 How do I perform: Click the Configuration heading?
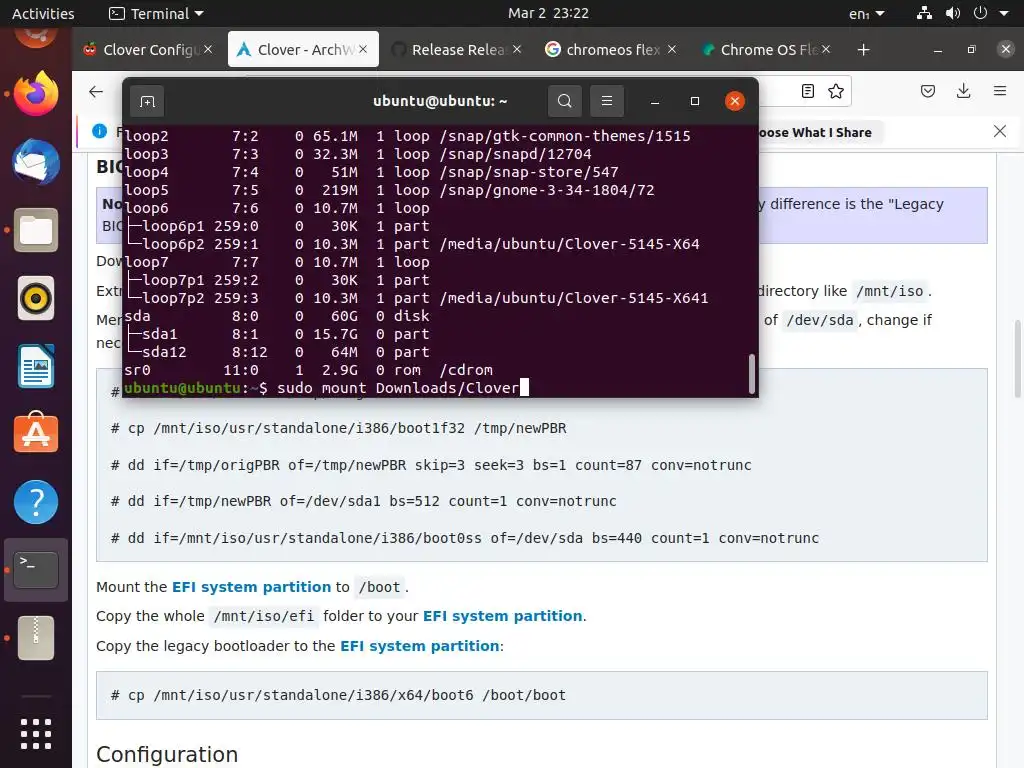pos(167,754)
